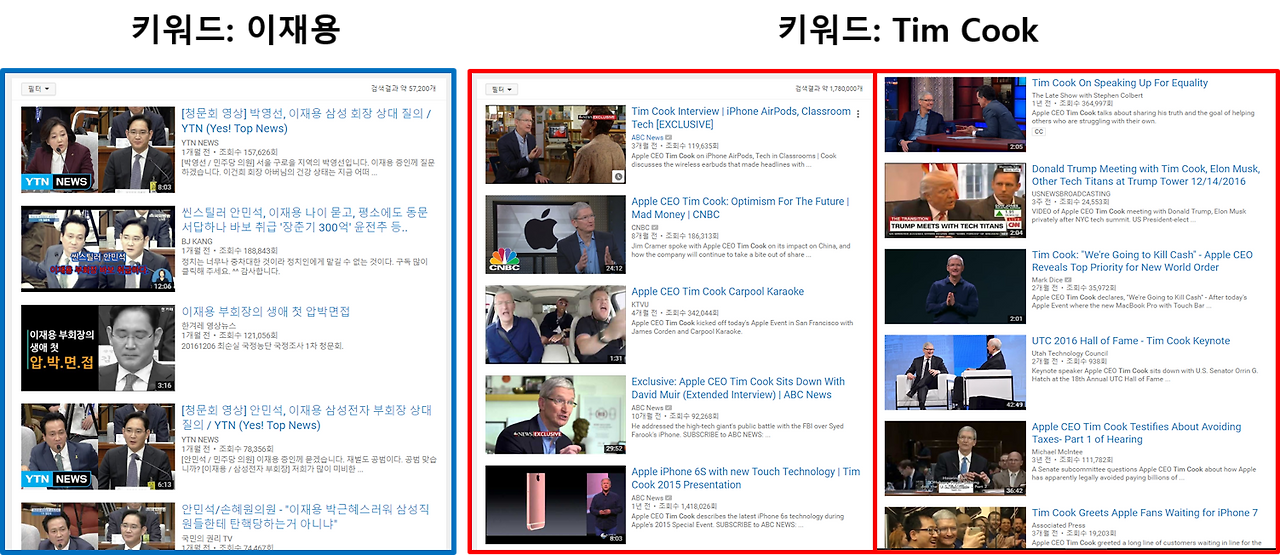Image resolution: width=1280 pixels, height=555 pixels.
Task: Play the Greets Apple Fans video thumbnail
Action: point(955,527)
